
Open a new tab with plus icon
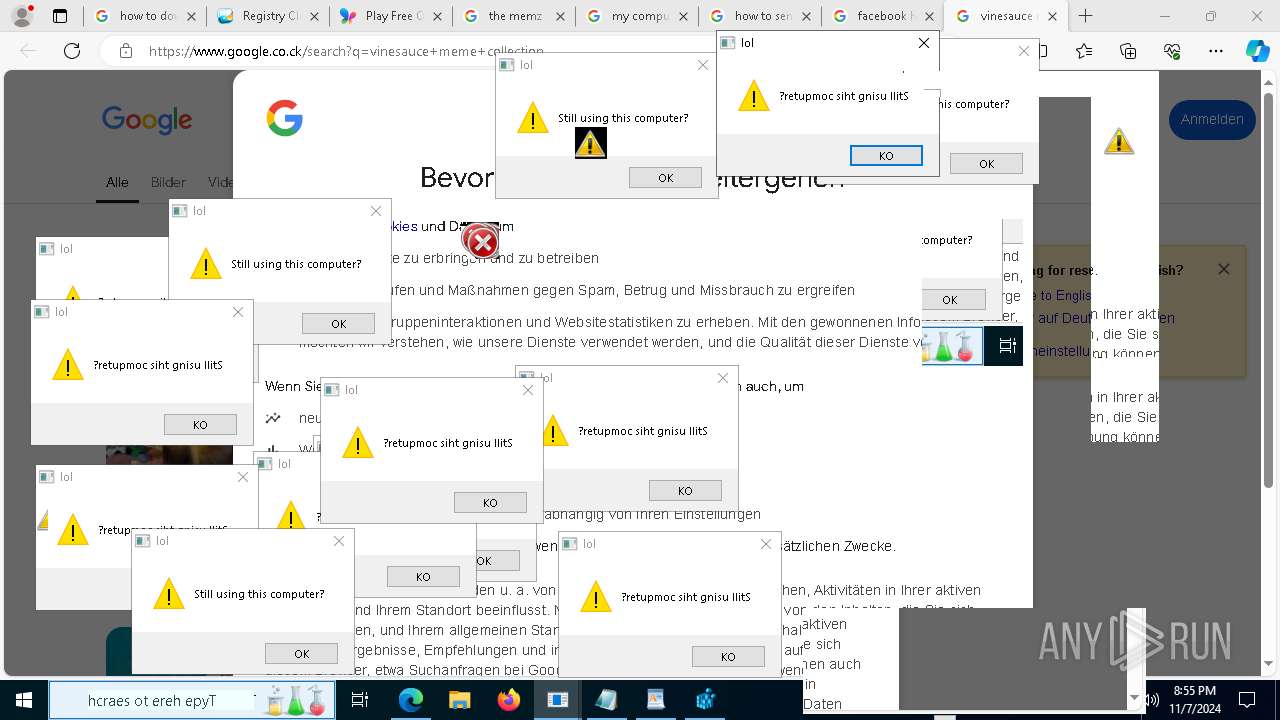click(1086, 16)
